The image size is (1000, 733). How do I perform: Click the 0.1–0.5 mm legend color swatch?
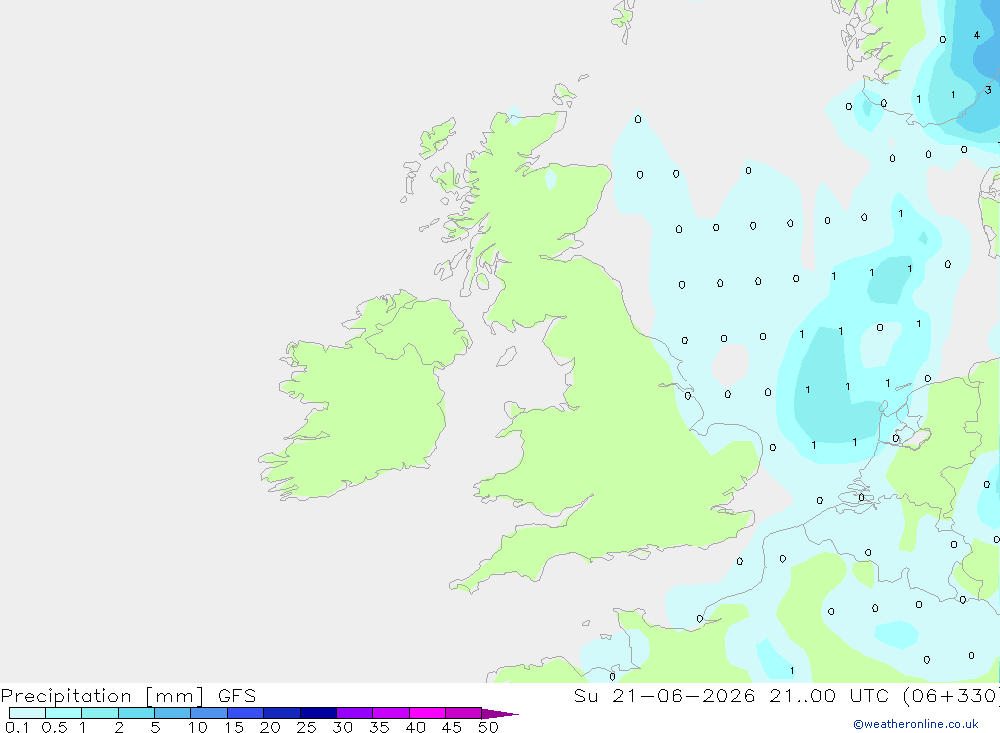pyautogui.click(x=27, y=713)
